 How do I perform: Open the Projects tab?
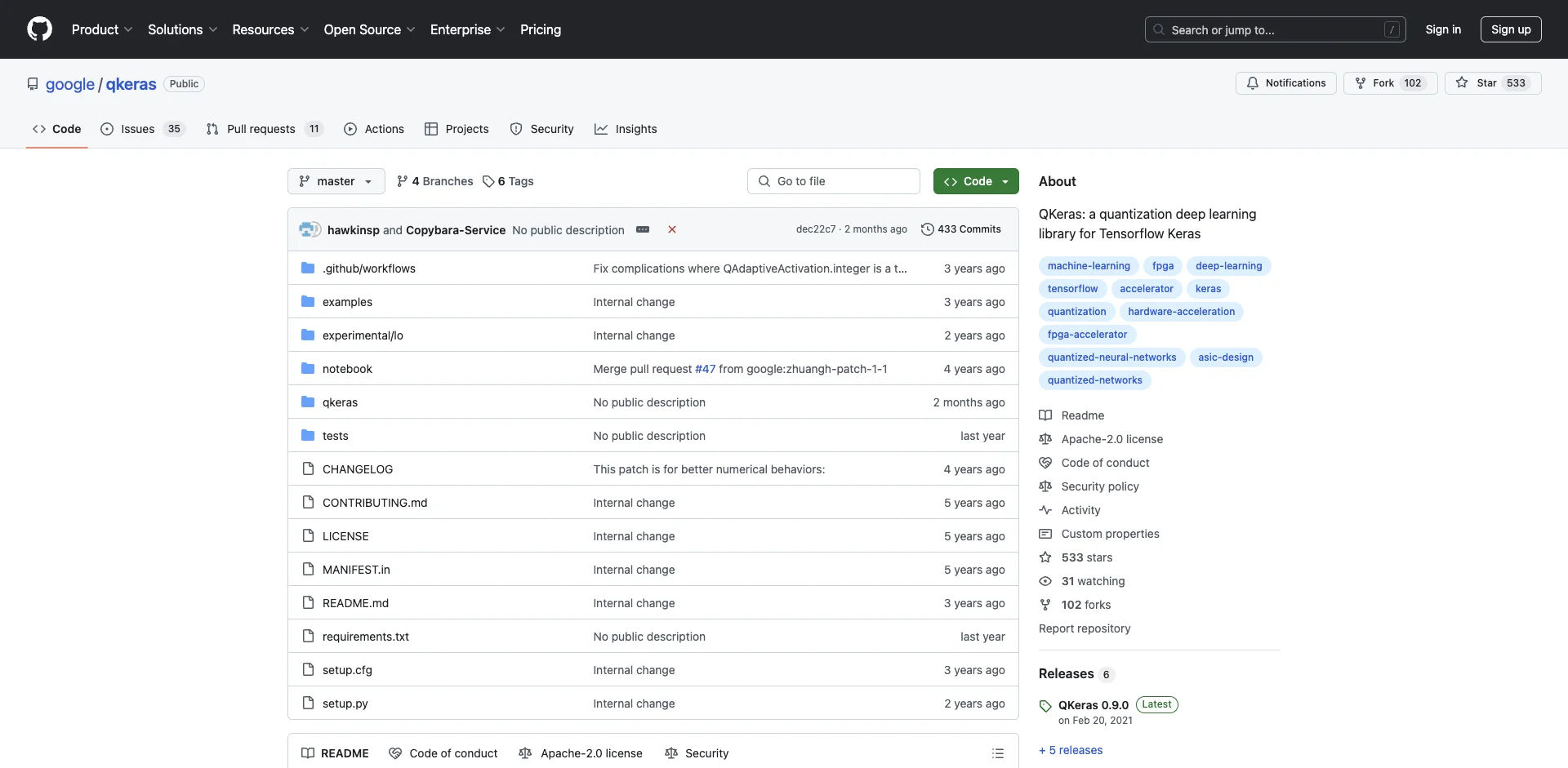tap(457, 129)
